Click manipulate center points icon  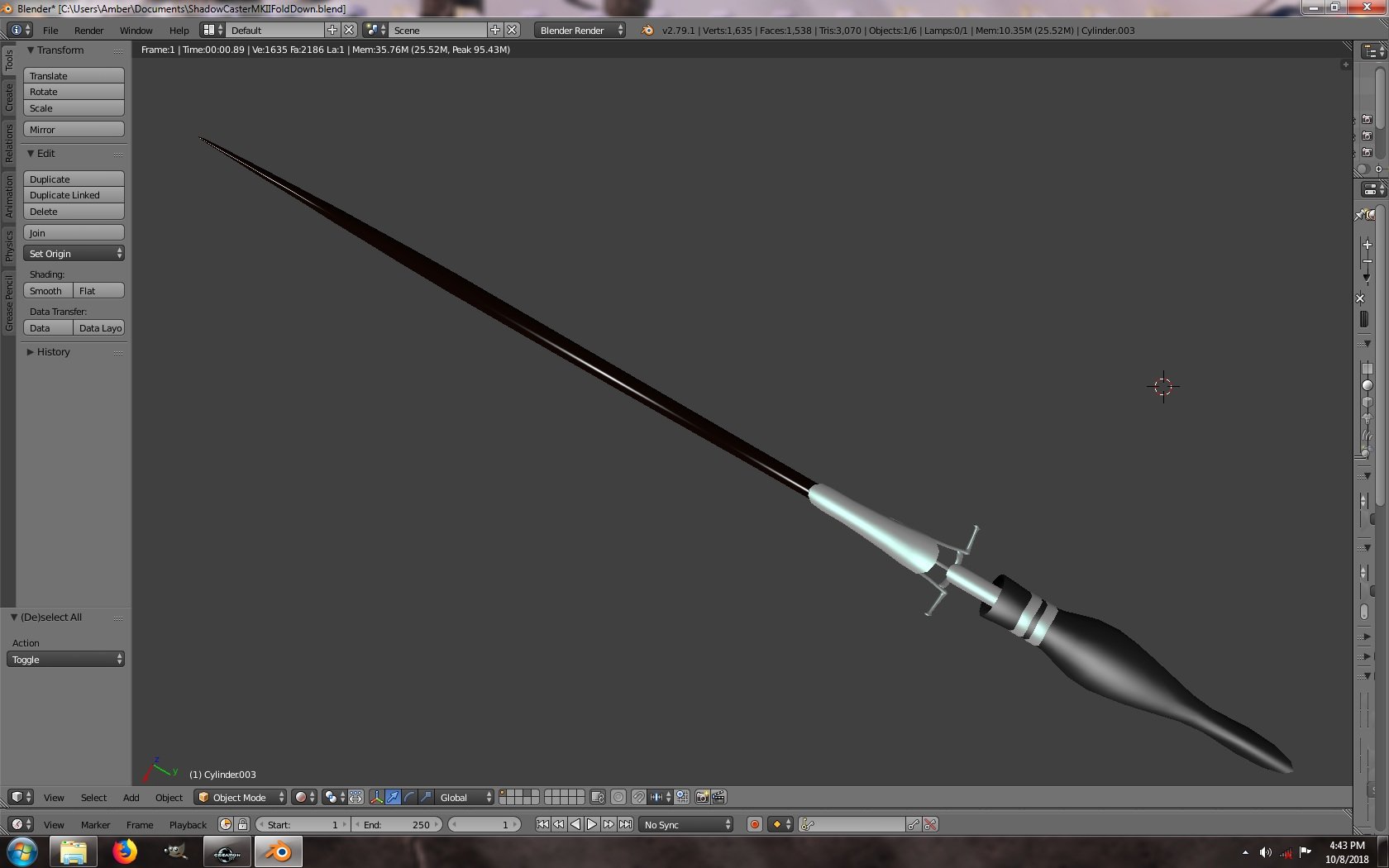pyautogui.click(x=356, y=797)
